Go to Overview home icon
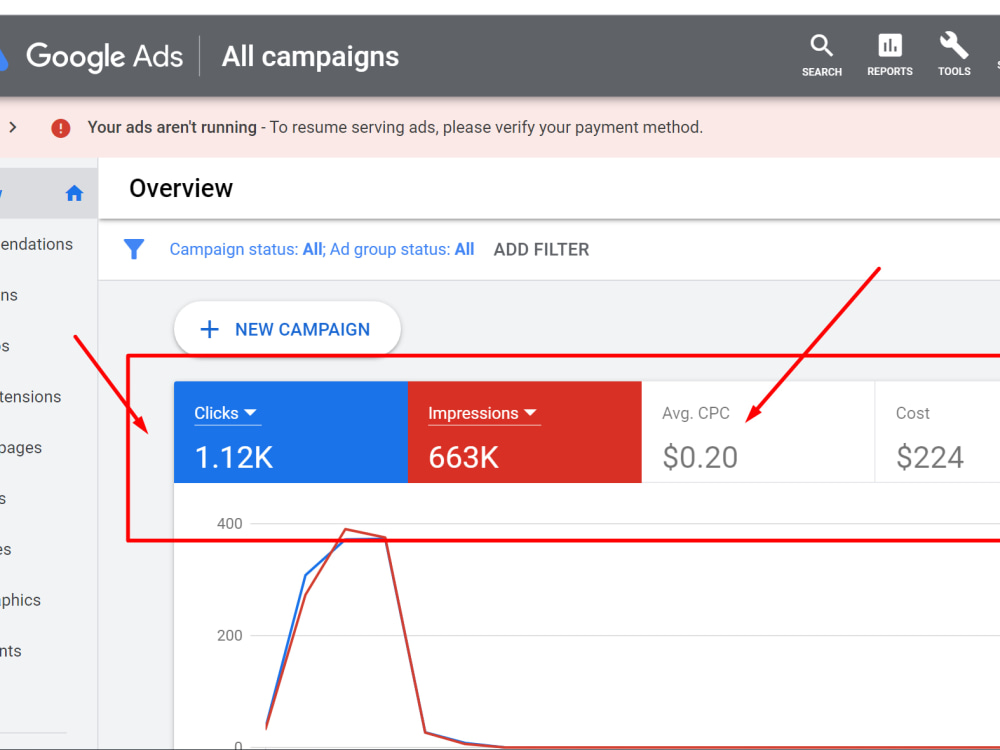 (x=74, y=193)
